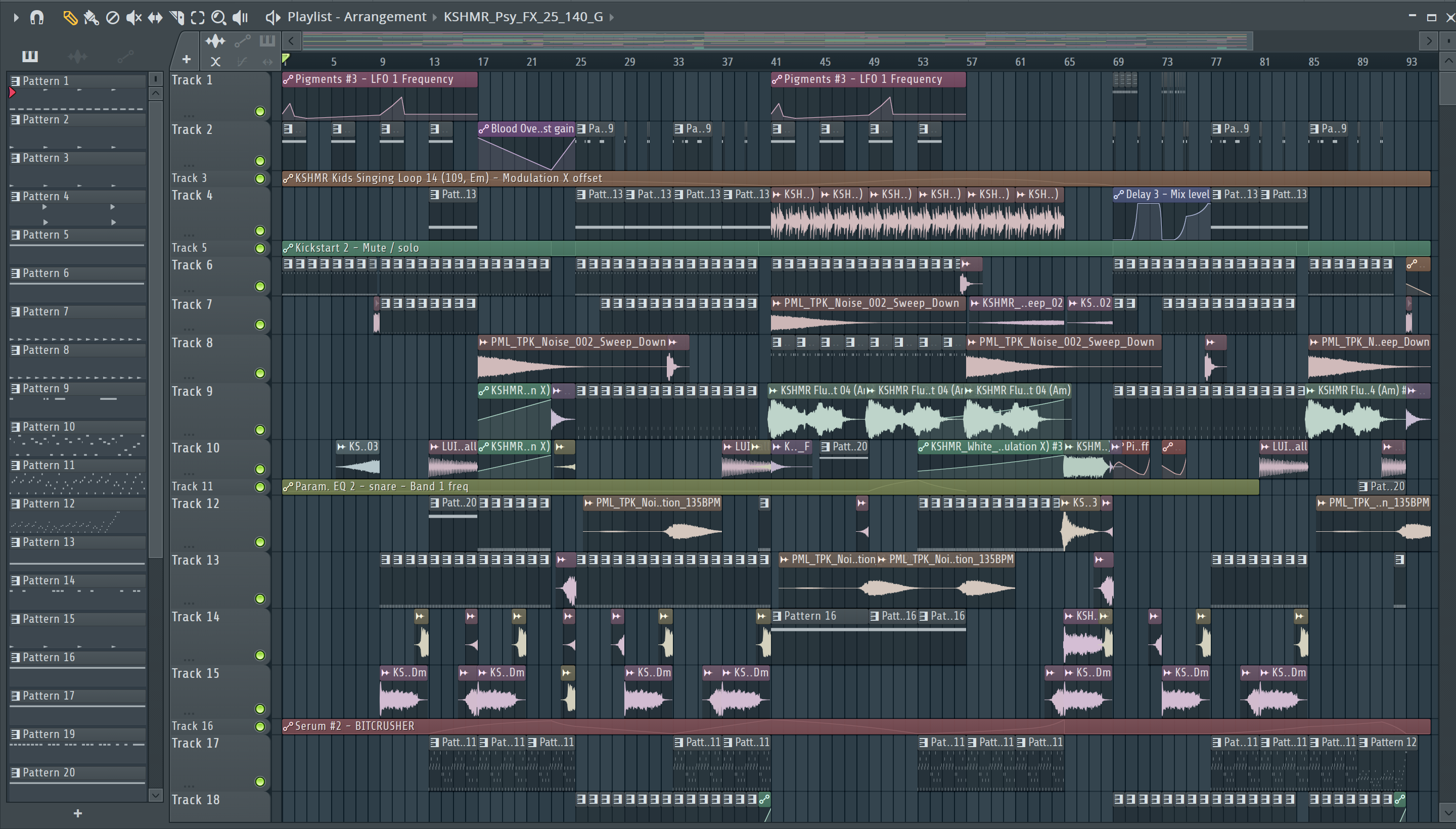Click the X icon under waveform focus

tap(215, 62)
